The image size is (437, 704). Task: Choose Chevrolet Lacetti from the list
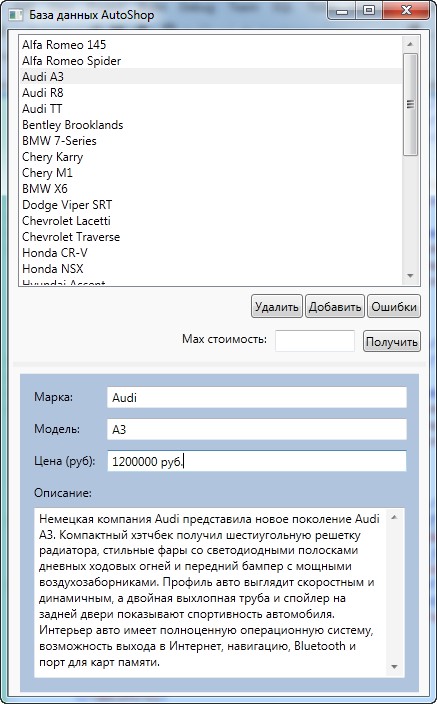[211, 220]
